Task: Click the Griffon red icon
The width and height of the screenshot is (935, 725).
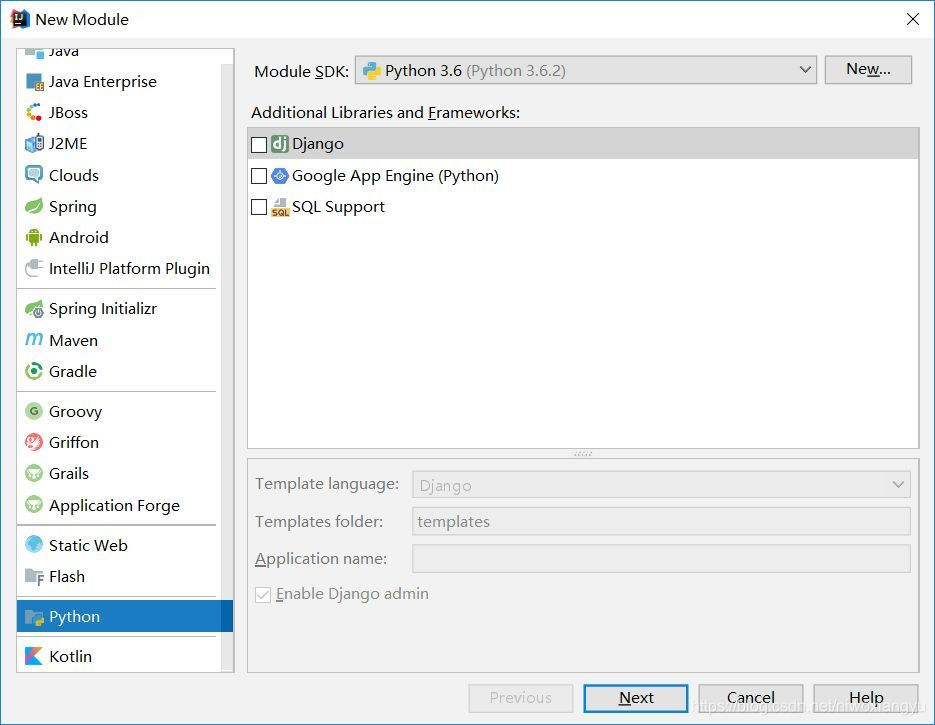Action: pos(34,442)
